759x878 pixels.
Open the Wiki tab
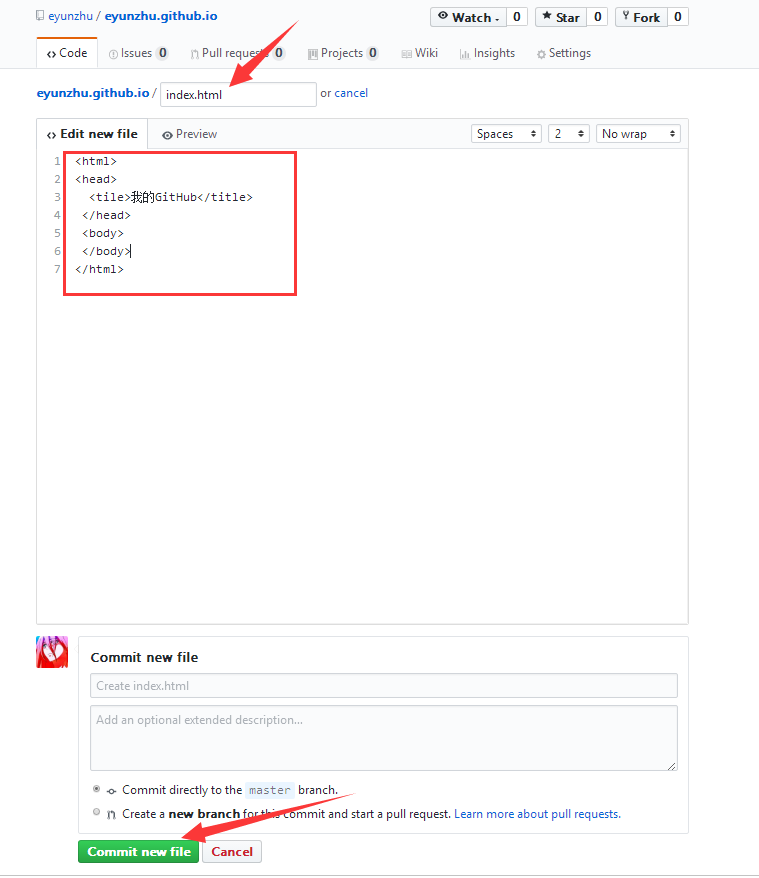click(420, 53)
